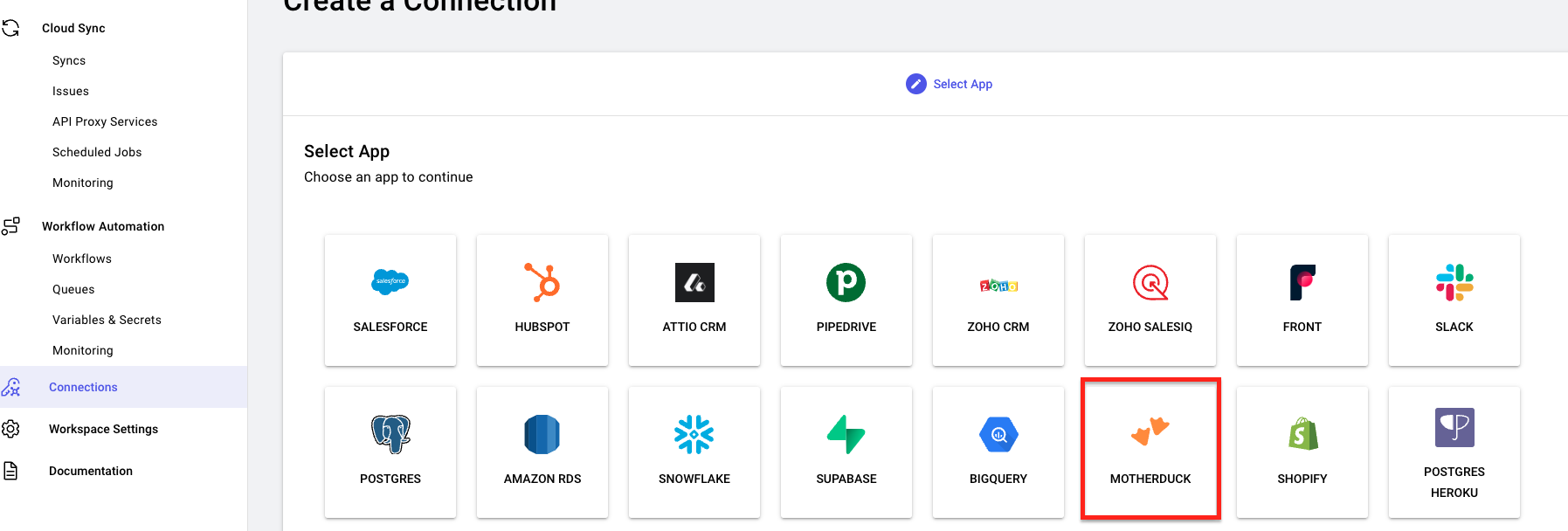The height and width of the screenshot is (531, 1568).
Task: Select the Snowflake app icon
Action: click(694, 434)
